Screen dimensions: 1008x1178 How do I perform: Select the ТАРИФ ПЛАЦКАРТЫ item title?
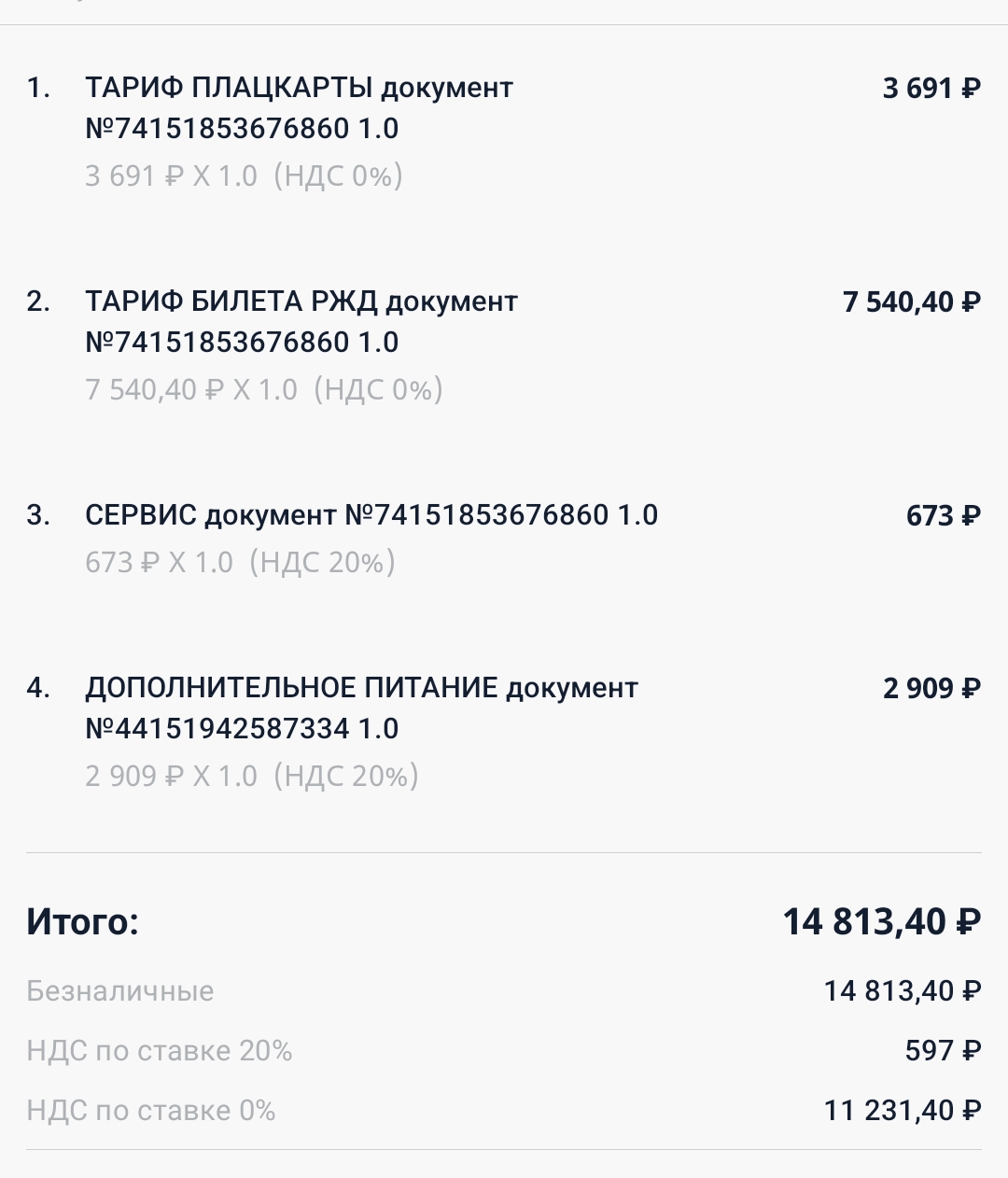coord(299,107)
